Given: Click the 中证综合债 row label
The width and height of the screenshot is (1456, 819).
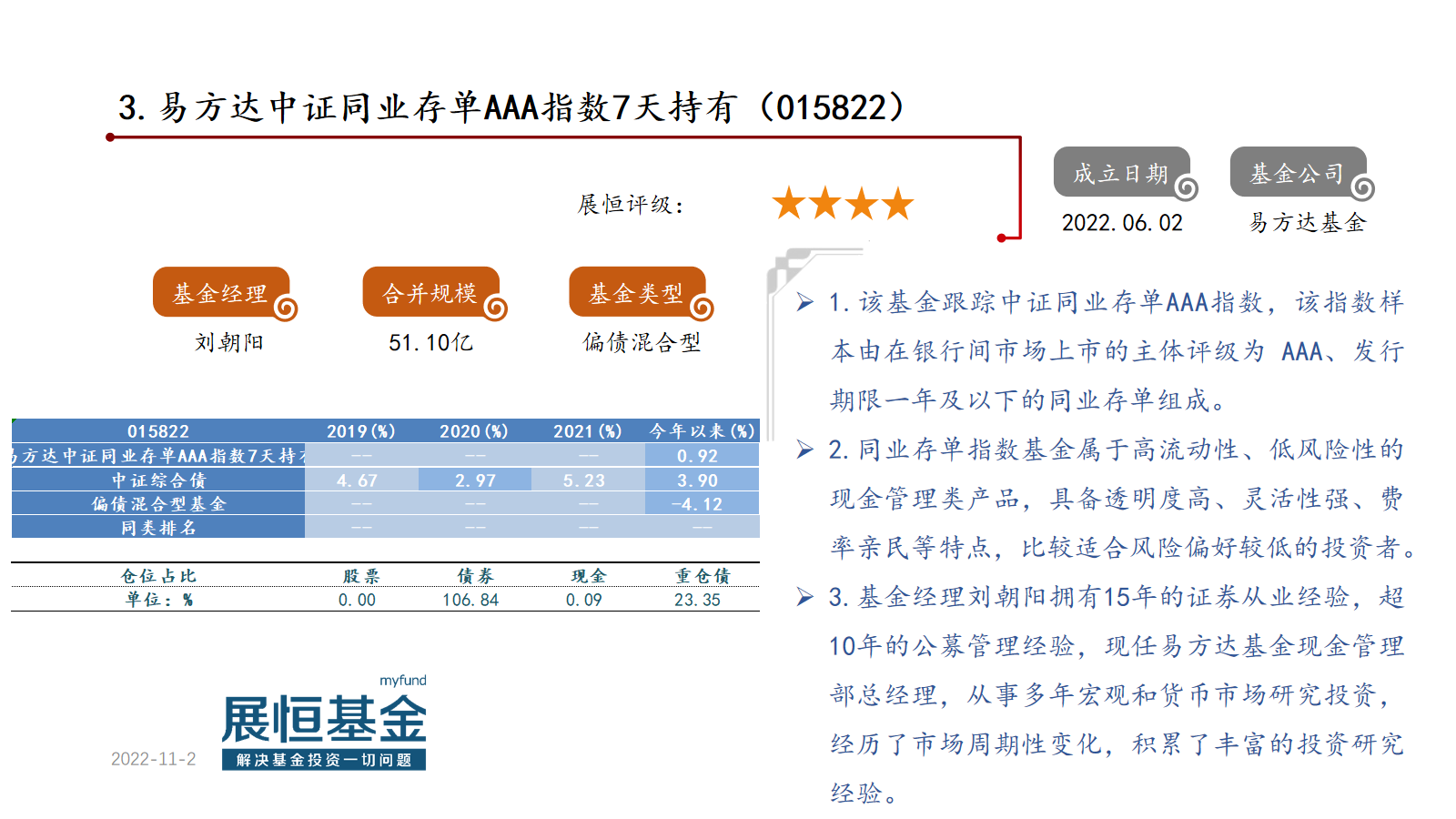Looking at the screenshot, I should (x=158, y=480).
